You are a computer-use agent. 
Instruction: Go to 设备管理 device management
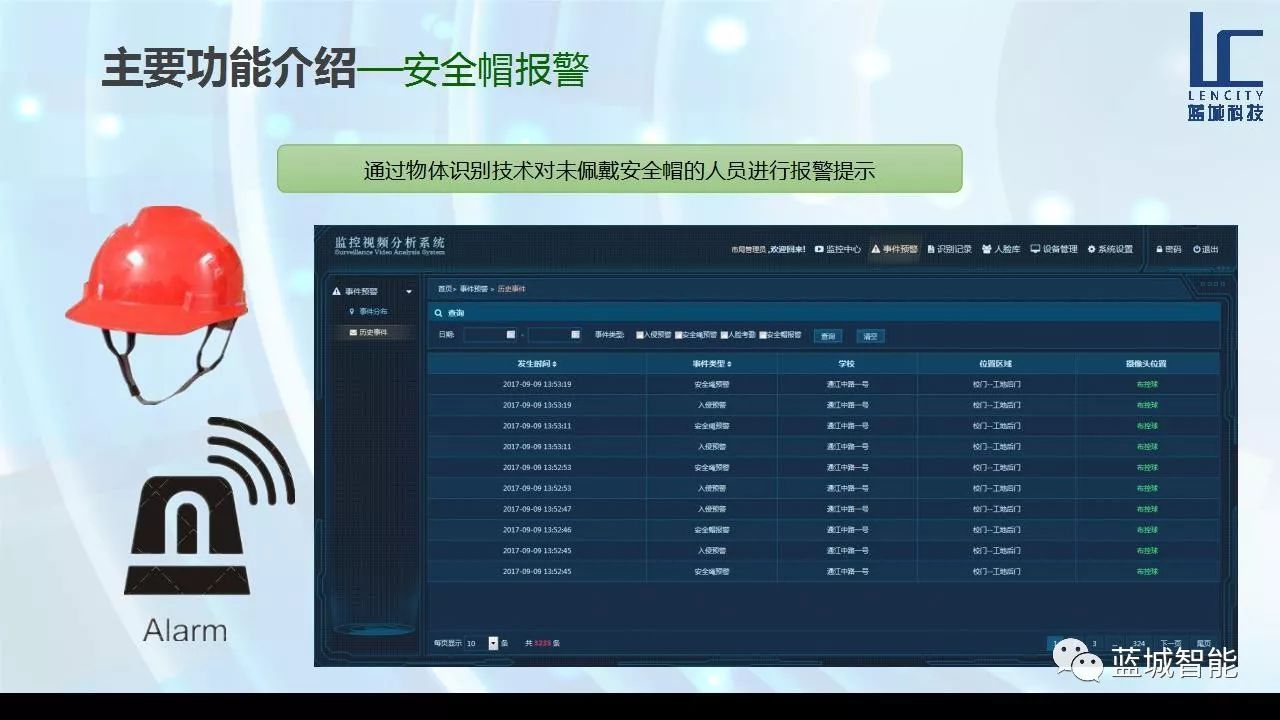coord(1054,249)
